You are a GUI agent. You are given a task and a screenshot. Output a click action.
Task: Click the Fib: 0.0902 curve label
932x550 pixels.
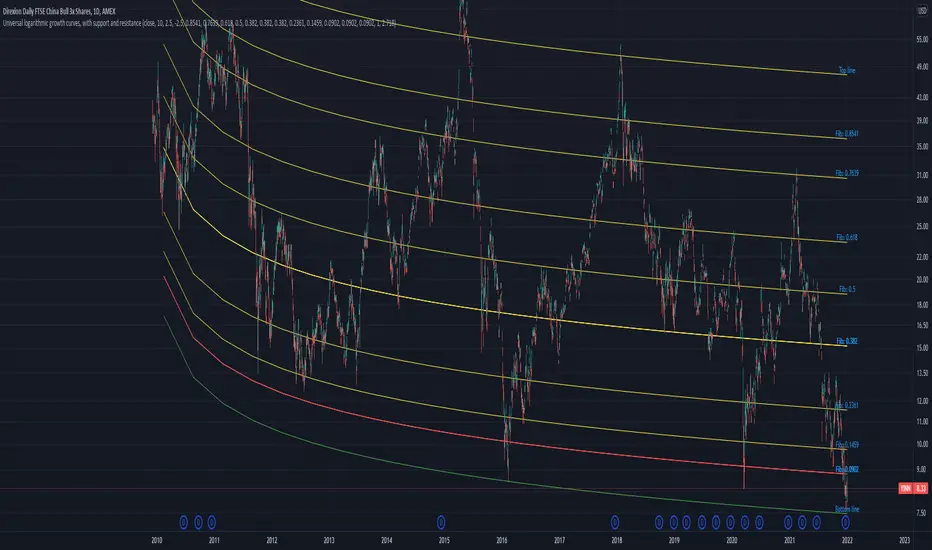pyautogui.click(x=846, y=469)
